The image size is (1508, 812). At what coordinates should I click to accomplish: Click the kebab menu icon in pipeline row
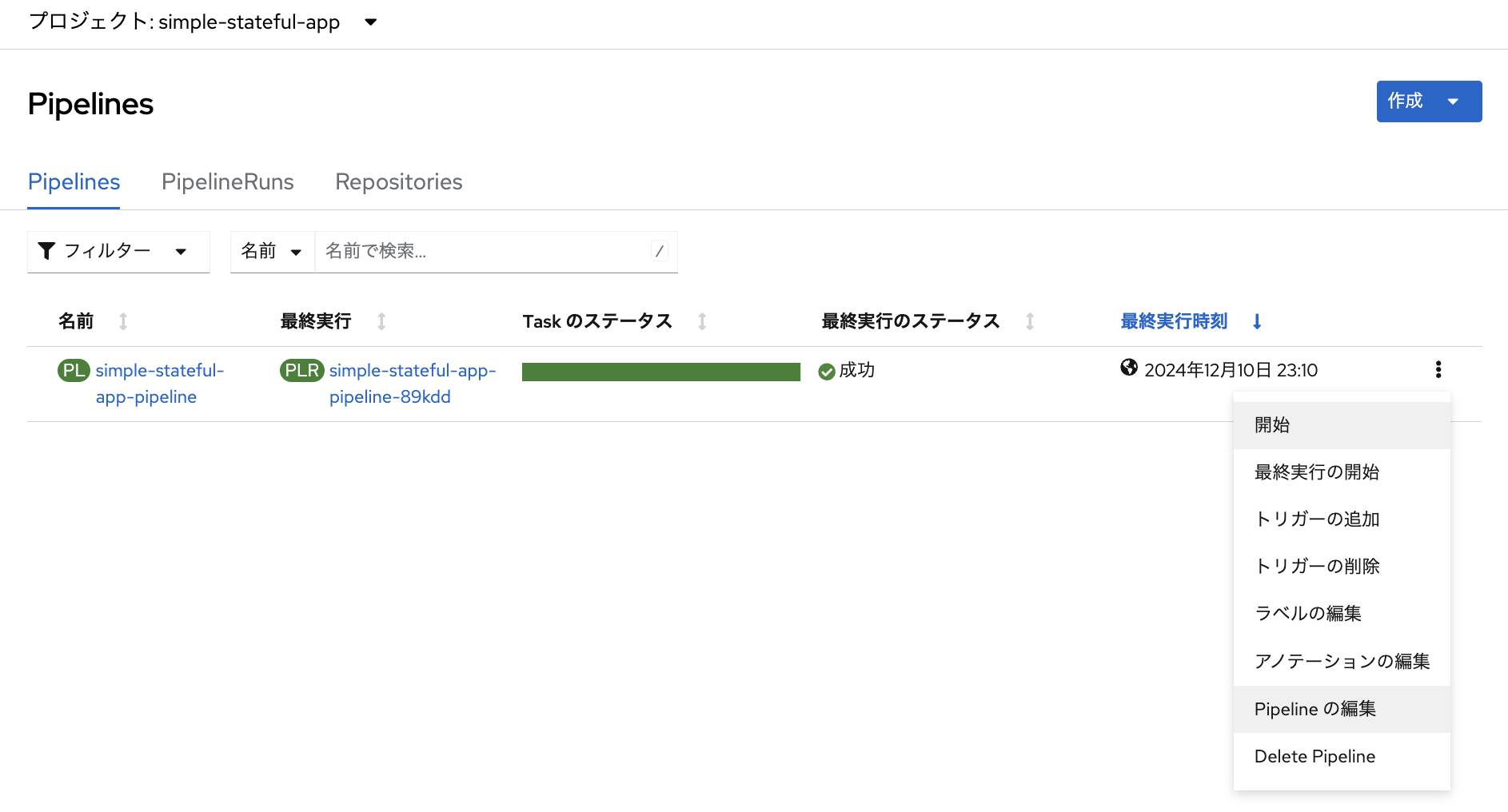(1438, 369)
